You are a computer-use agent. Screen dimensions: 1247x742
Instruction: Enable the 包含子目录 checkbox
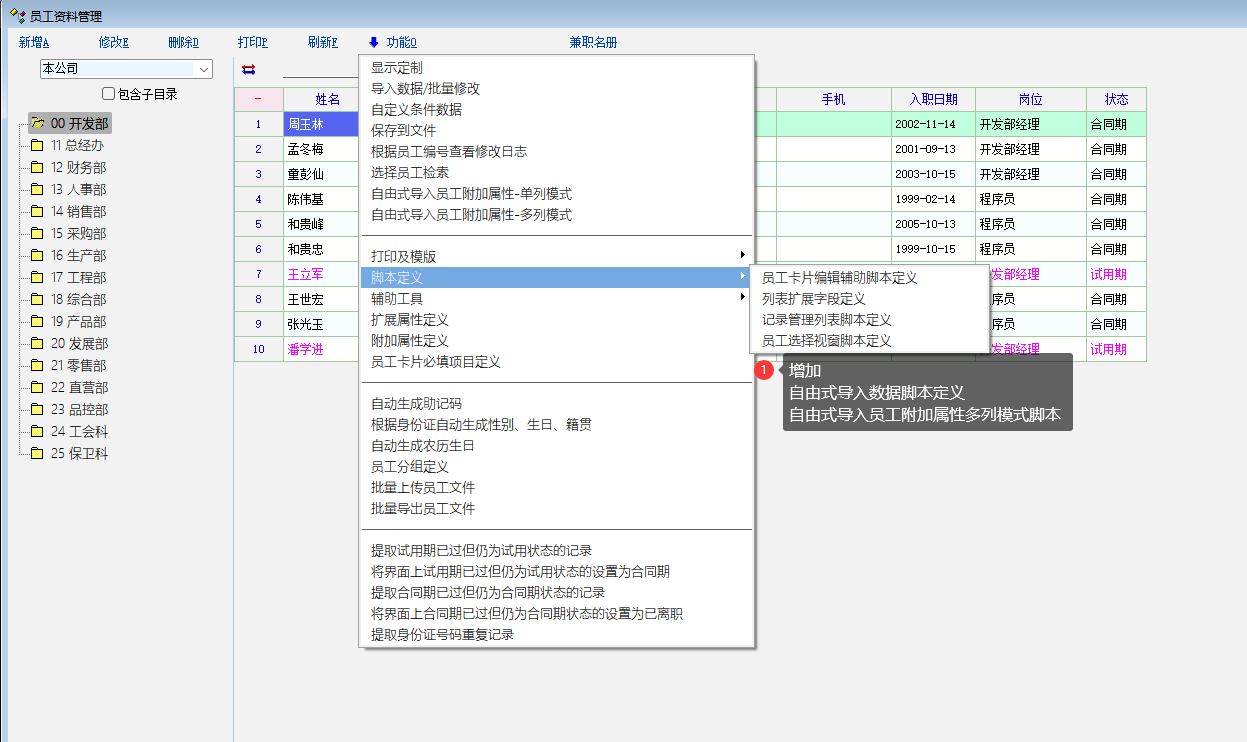[x=109, y=94]
